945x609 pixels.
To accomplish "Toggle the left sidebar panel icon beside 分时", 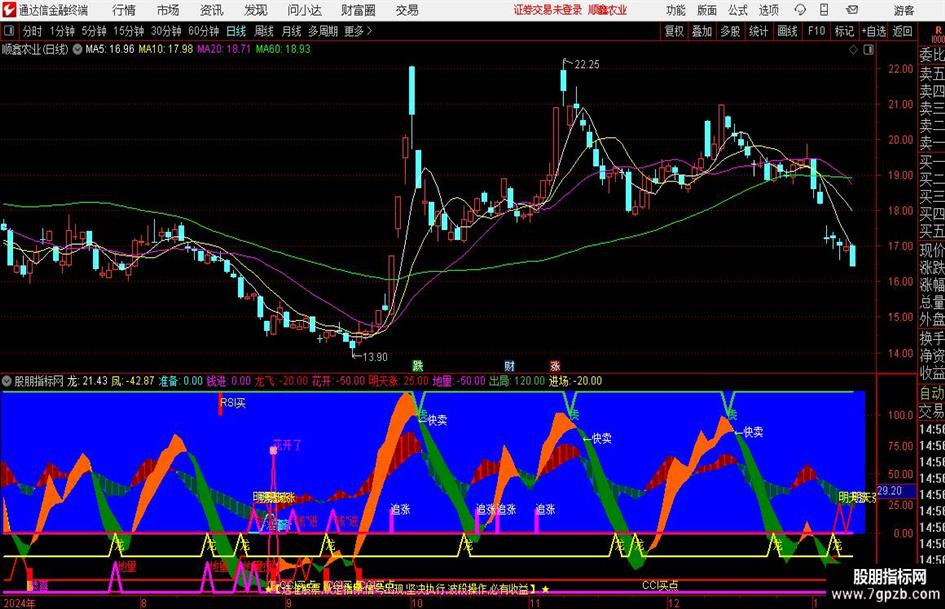I will pos(9,31).
